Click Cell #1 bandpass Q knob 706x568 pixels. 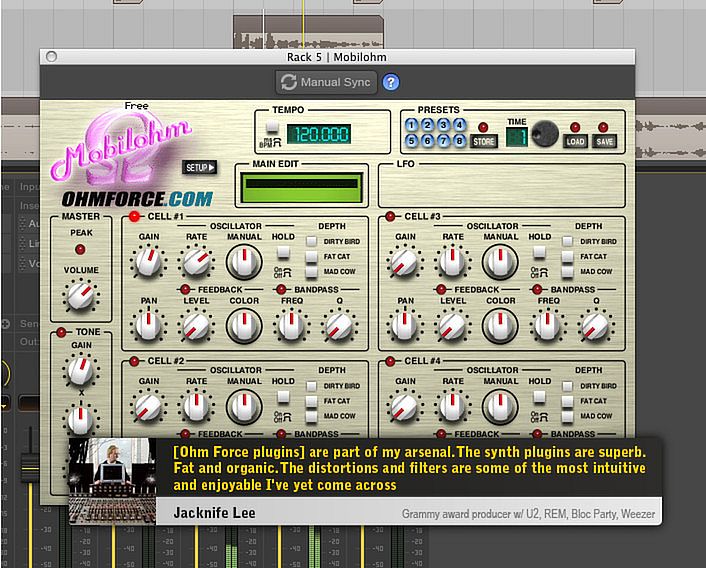pyautogui.click(x=339, y=326)
